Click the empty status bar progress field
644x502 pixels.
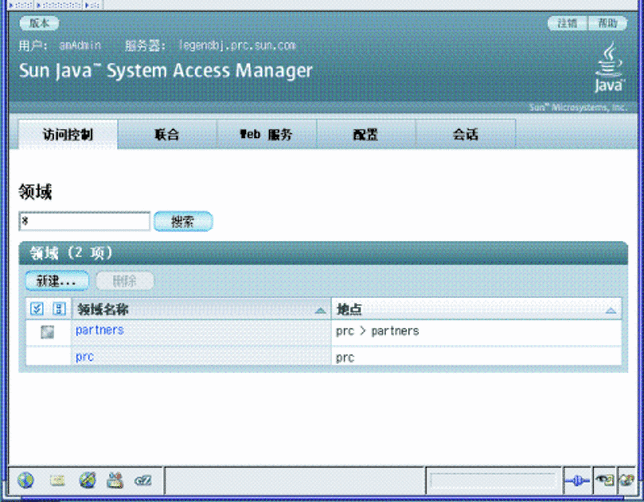tap(493, 480)
